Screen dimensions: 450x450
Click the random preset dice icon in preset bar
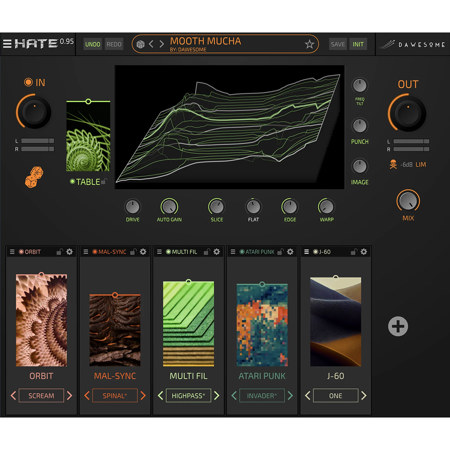(x=141, y=44)
